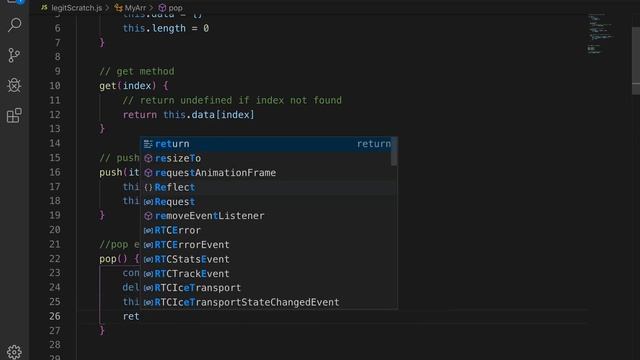Select the RTCTrackEvent suggestion
The image size is (640, 360).
[269, 273]
